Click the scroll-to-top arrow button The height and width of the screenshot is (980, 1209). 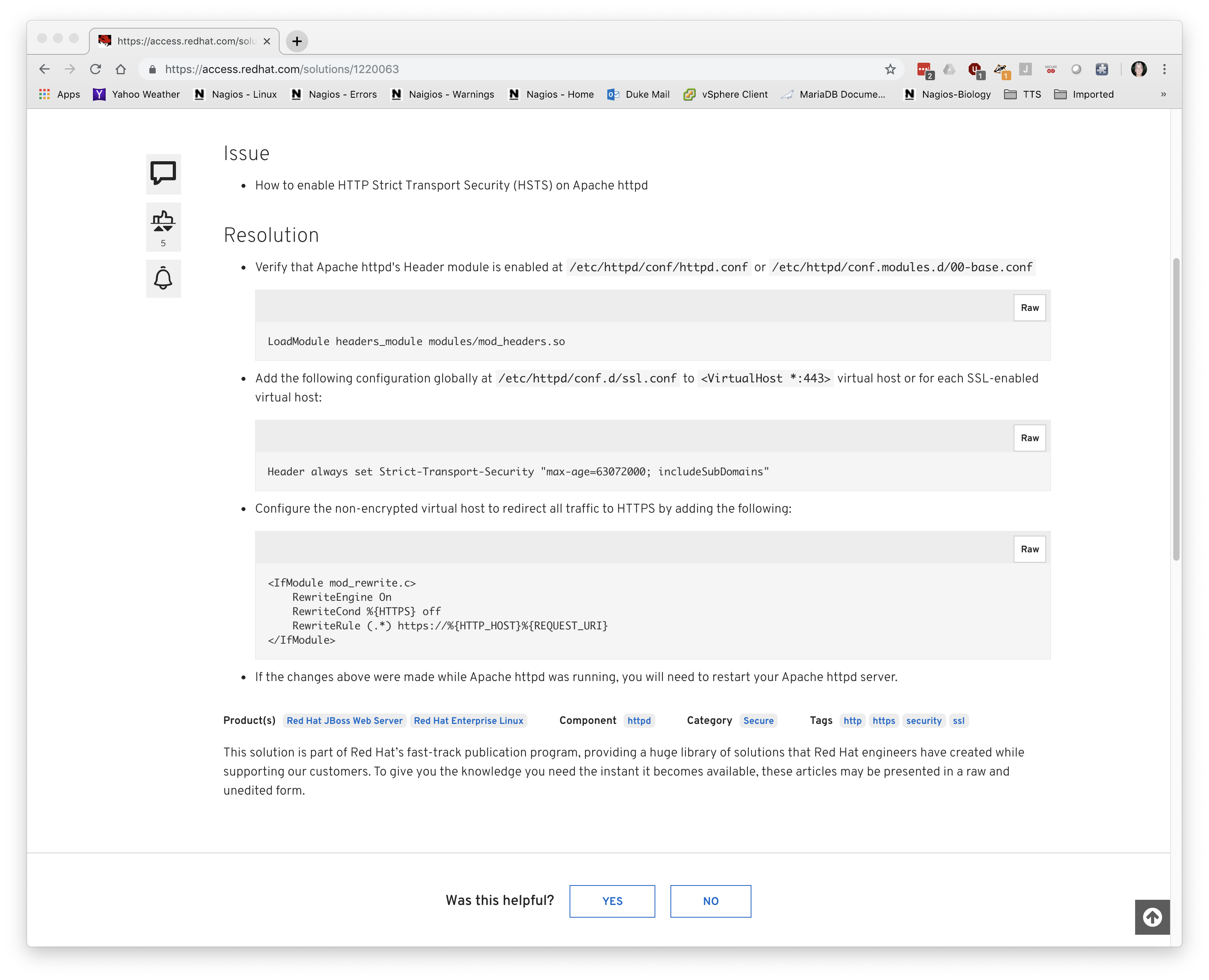point(1152,917)
